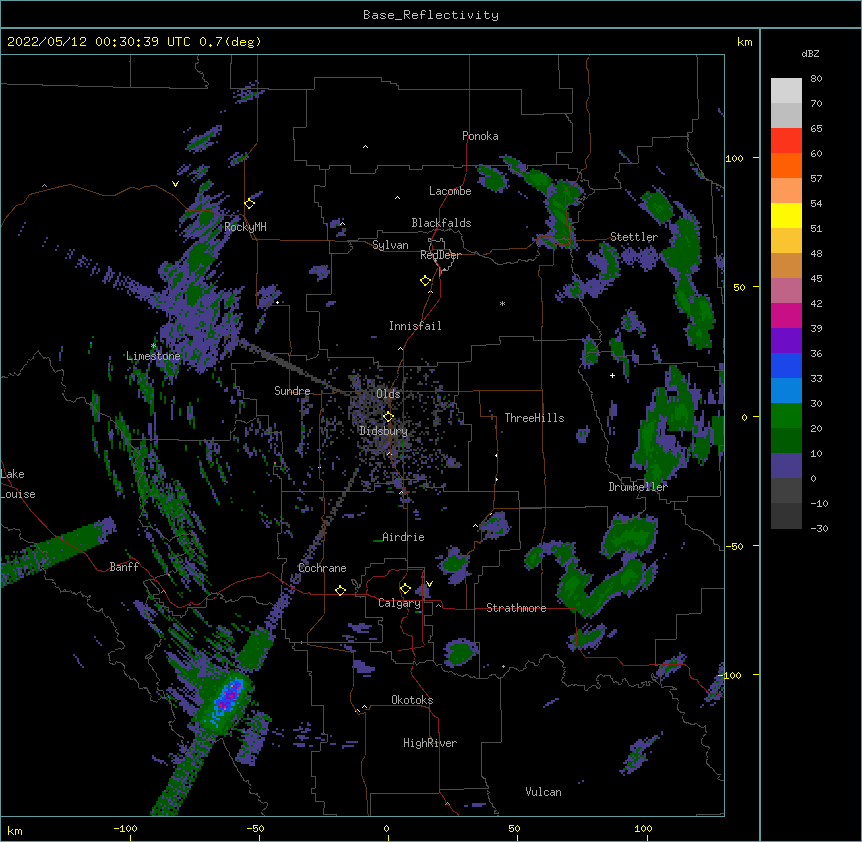Click the Drumheller town label

(638, 487)
